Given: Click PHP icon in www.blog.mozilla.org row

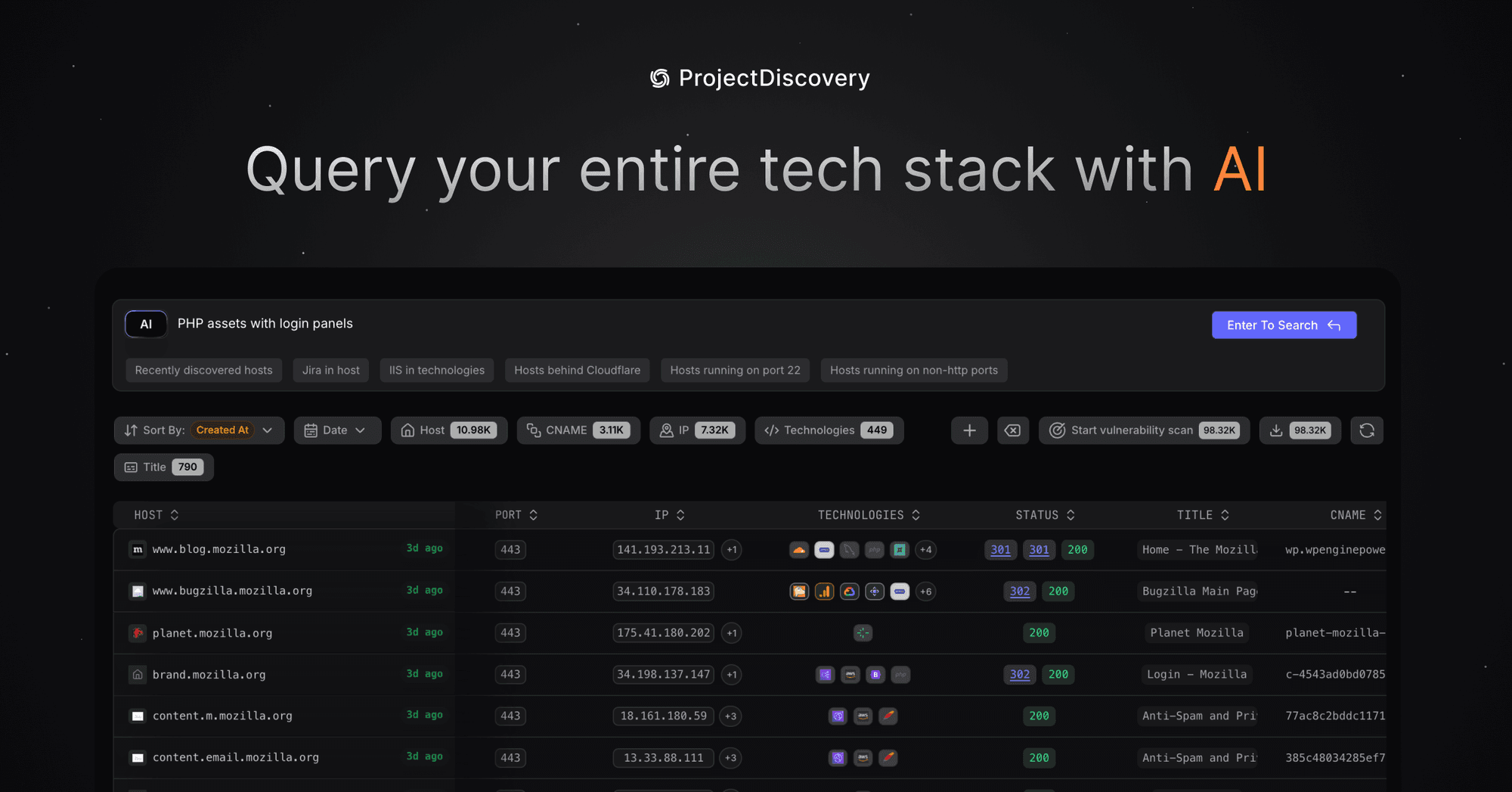Looking at the screenshot, I should tap(875, 550).
